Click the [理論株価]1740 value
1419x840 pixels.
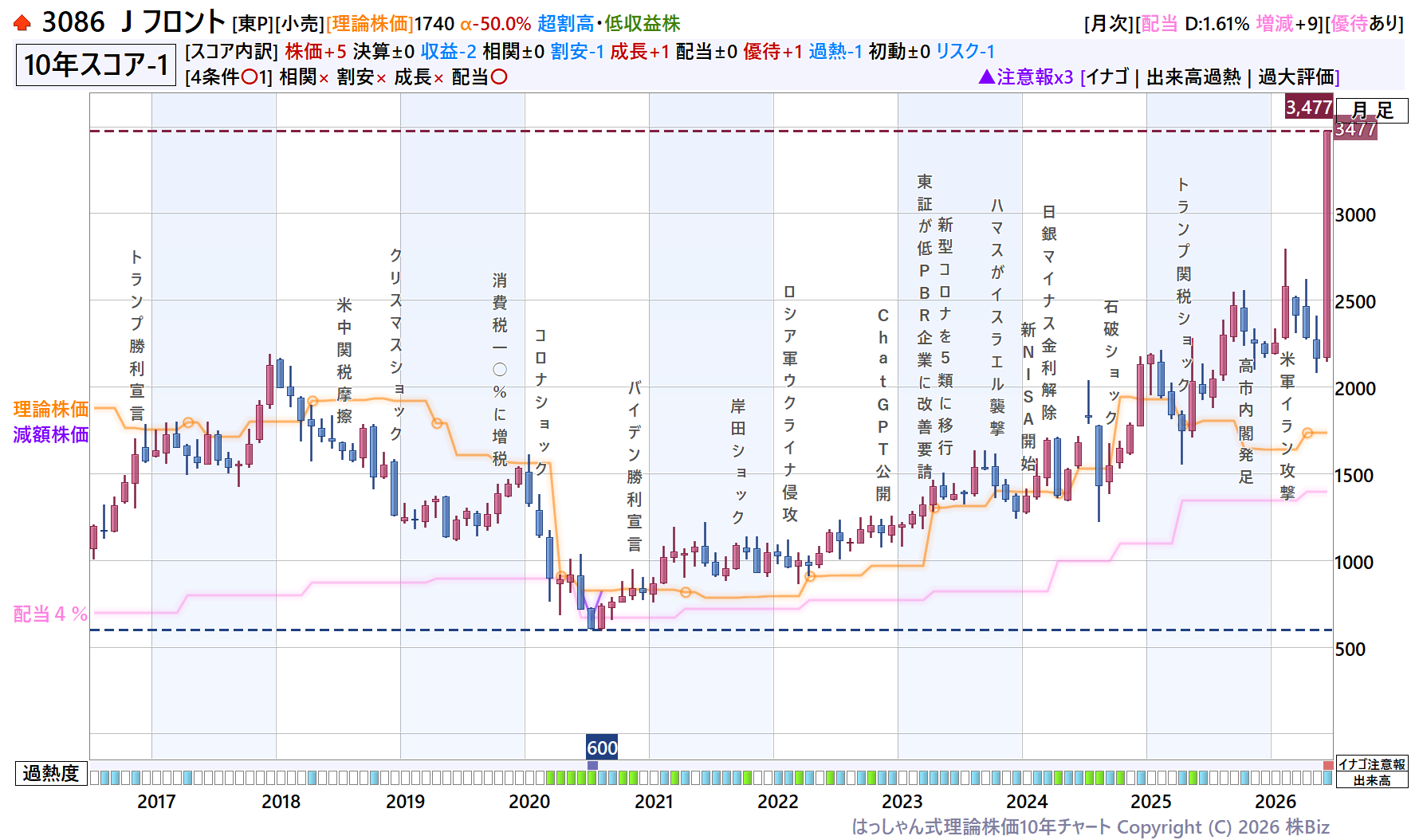point(390,25)
